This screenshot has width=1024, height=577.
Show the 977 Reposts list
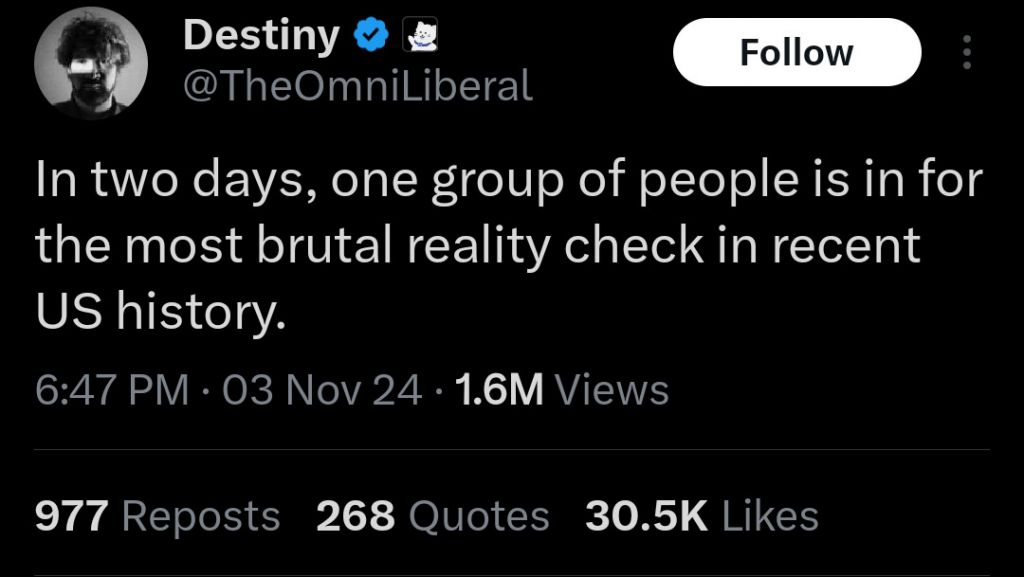(x=157, y=516)
